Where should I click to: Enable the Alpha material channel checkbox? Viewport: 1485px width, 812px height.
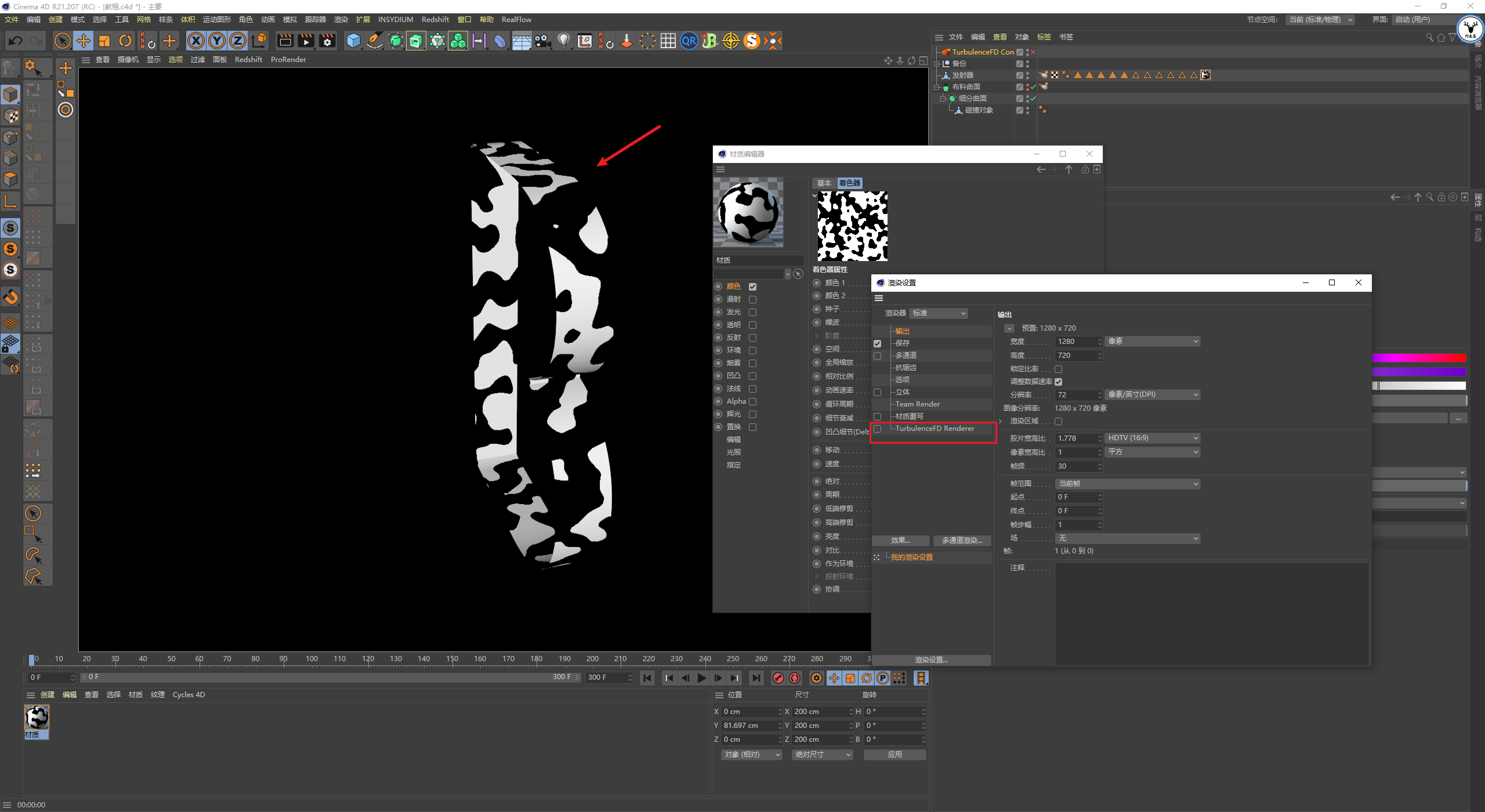752,401
